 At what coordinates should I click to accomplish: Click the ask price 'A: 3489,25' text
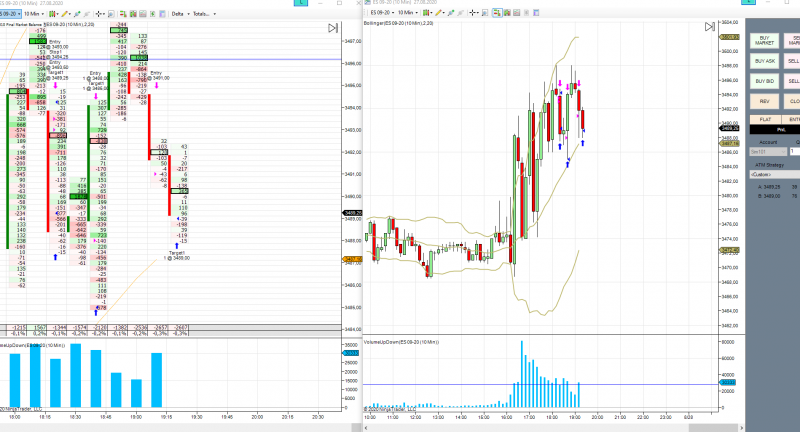tap(769, 187)
